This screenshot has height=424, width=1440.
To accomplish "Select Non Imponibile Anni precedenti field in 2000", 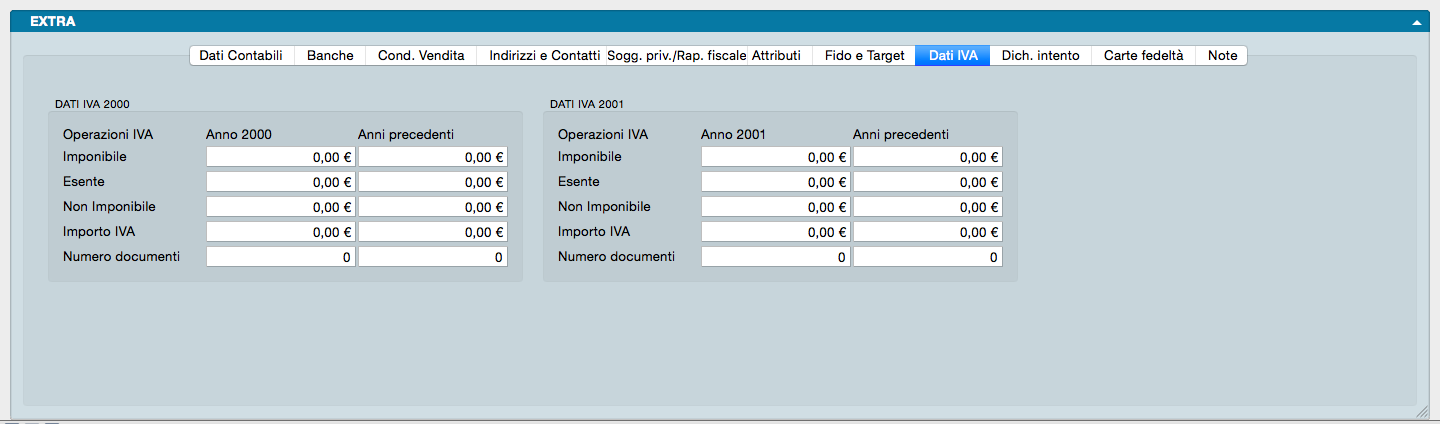I will pyautogui.click(x=433, y=207).
